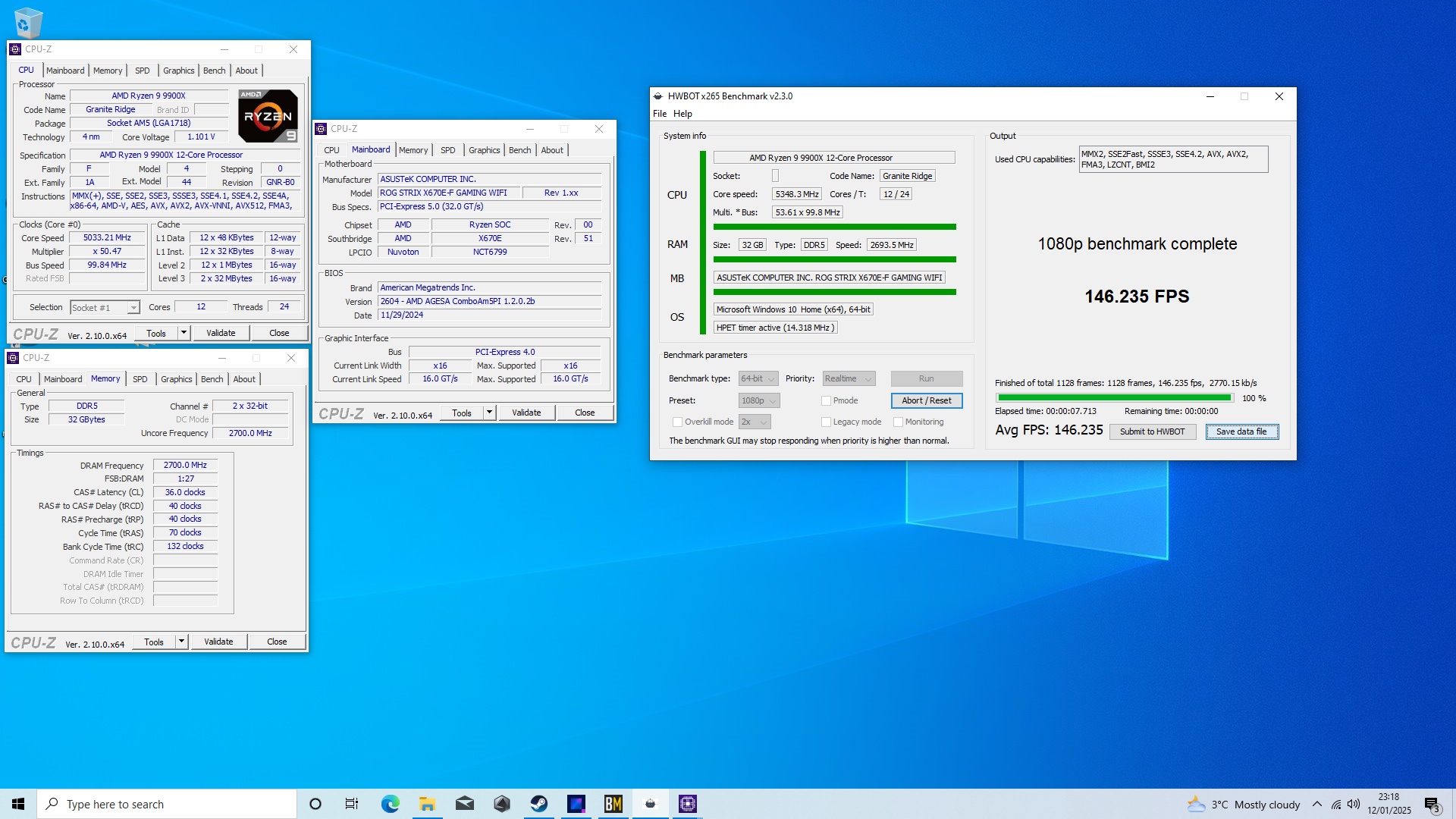This screenshot has height=819, width=1456.
Task: Click the AMD Ryzen 9 logo in CPU-Z
Action: 268,115
